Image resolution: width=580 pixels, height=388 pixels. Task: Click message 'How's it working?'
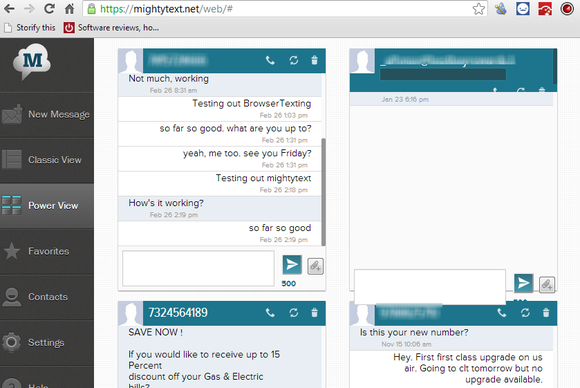(166, 203)
